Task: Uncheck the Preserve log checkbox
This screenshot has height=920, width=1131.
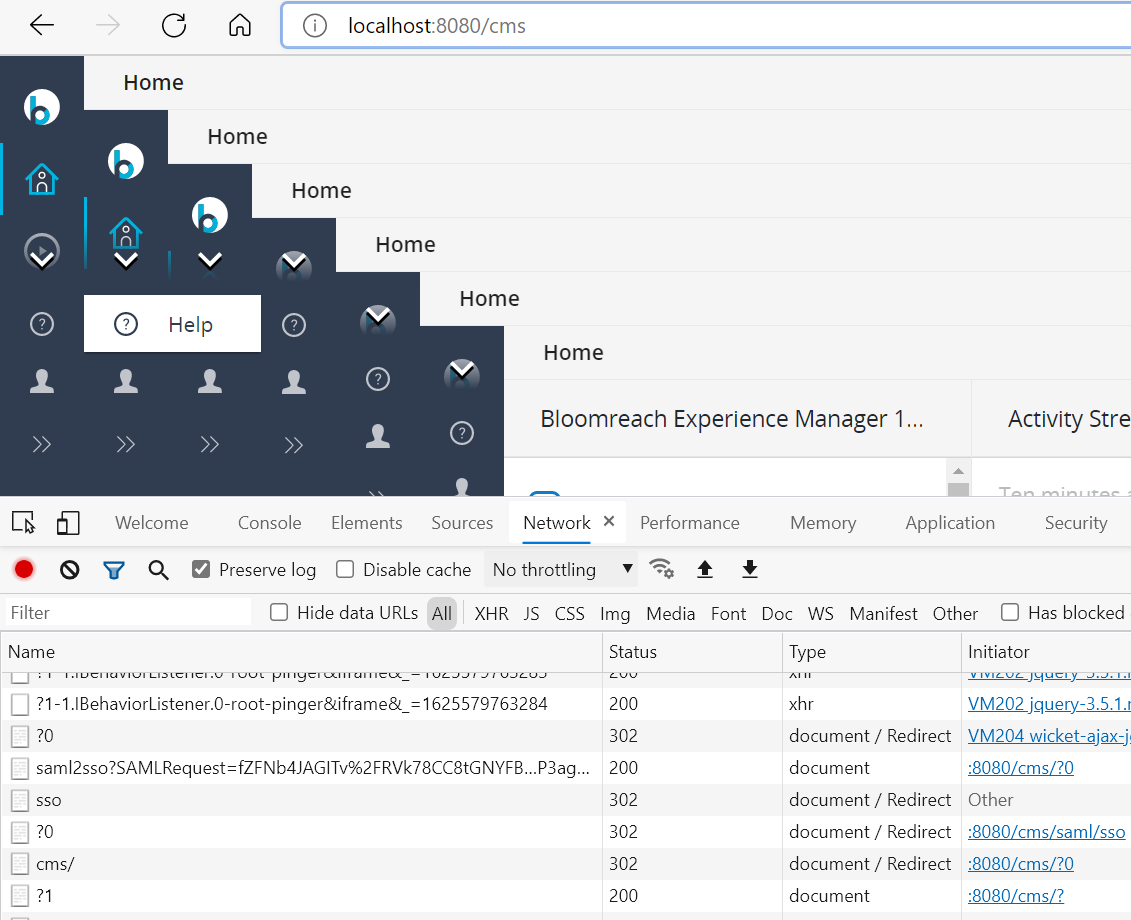Action: 201,570
